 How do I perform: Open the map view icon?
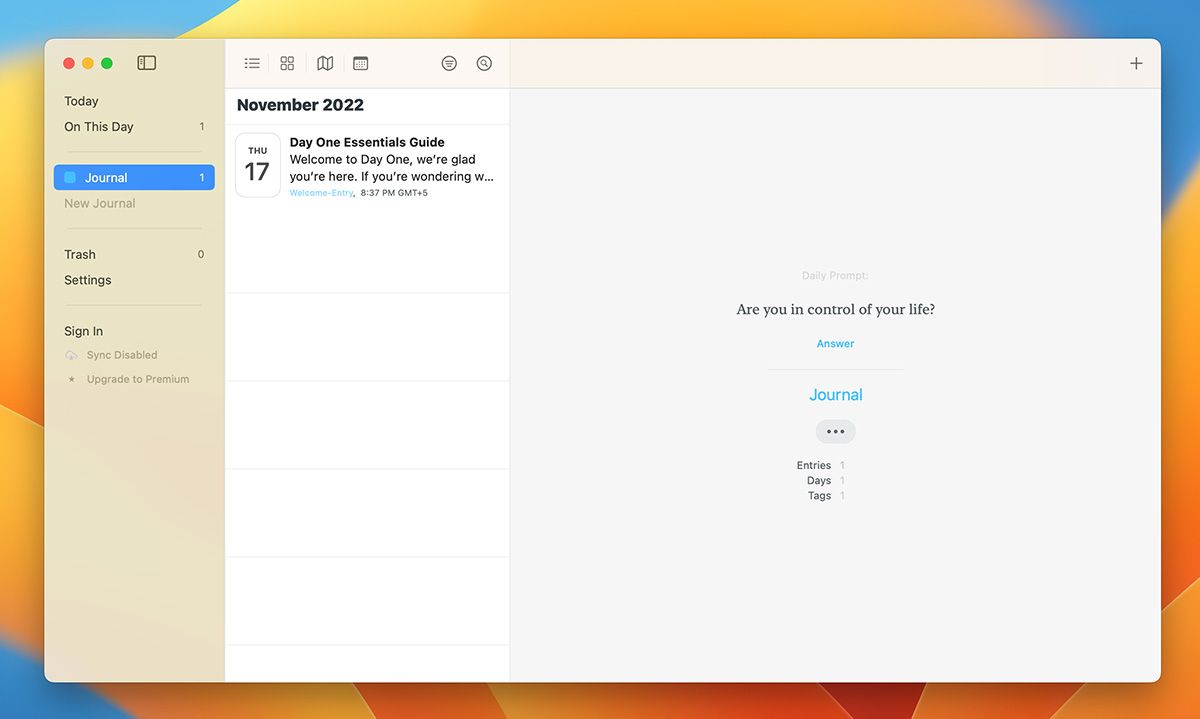(325, 63)
